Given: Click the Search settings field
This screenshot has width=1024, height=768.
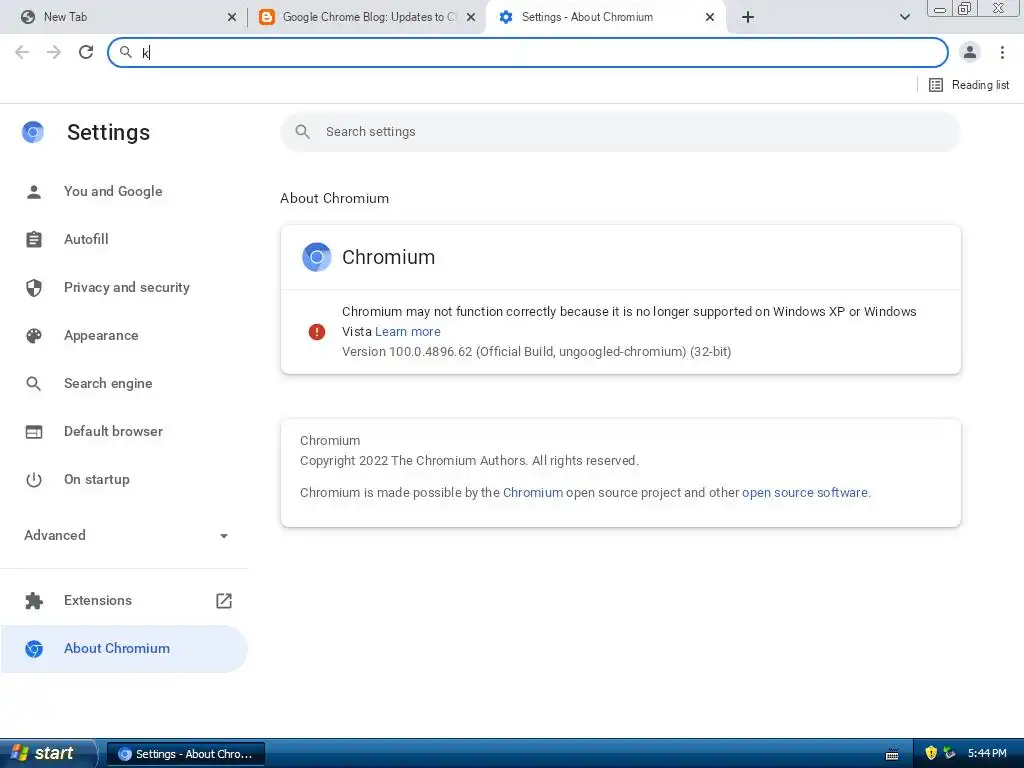Looking at the screenshot, I should pyautogui.click(x=620, y=132).
